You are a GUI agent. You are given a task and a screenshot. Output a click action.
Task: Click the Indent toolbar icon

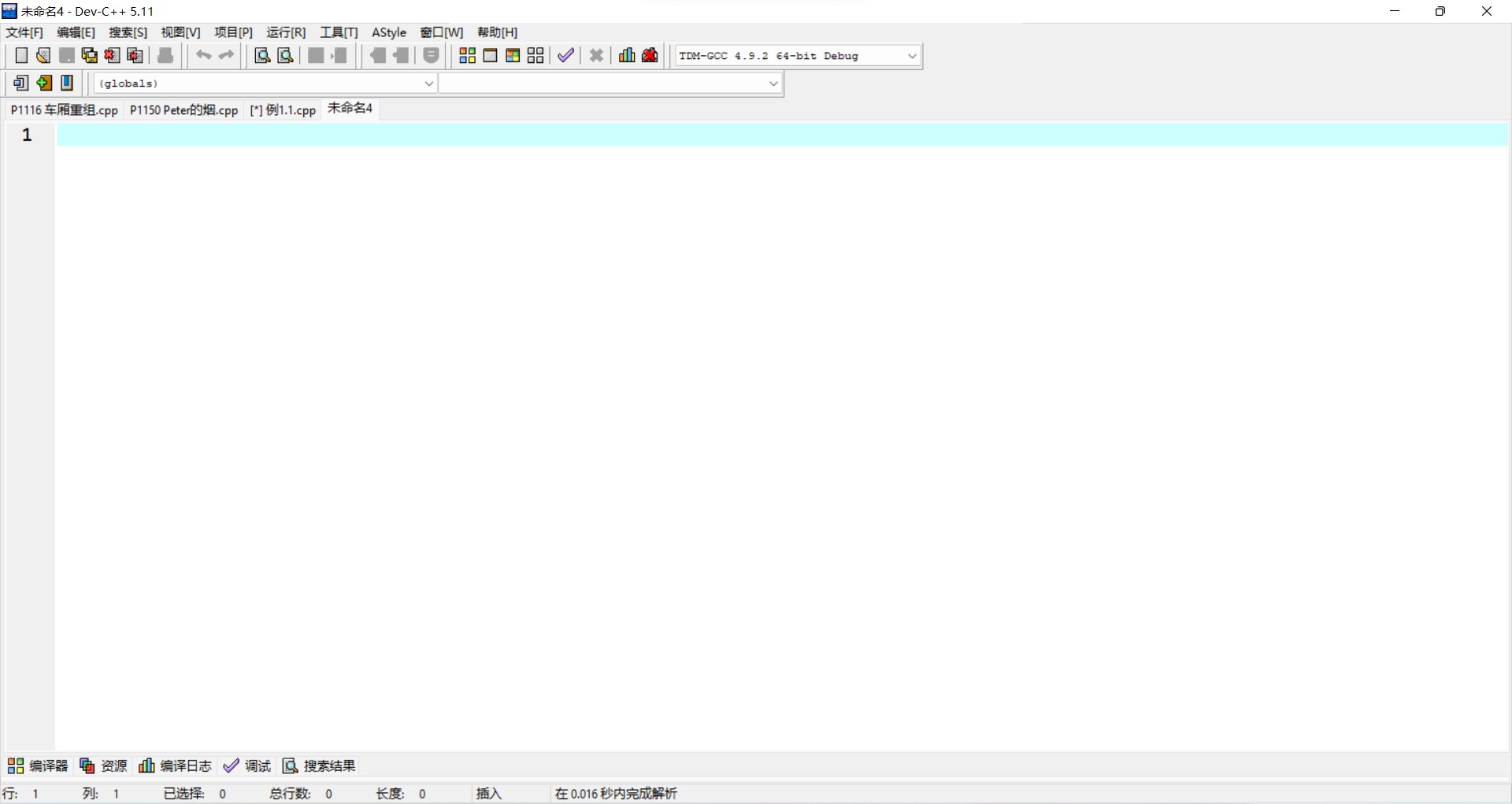316,55
